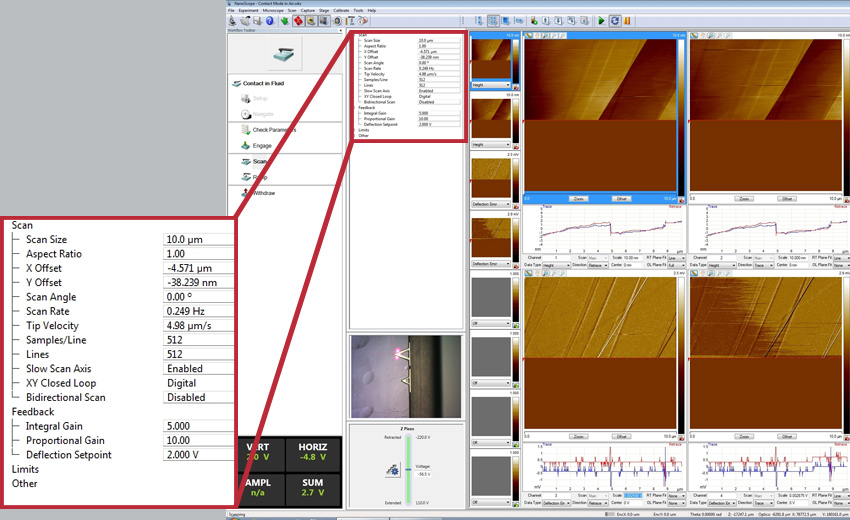Close the Workflow Toolbar pane
Viewport: 850px width, 520px height.
[340, 30]
